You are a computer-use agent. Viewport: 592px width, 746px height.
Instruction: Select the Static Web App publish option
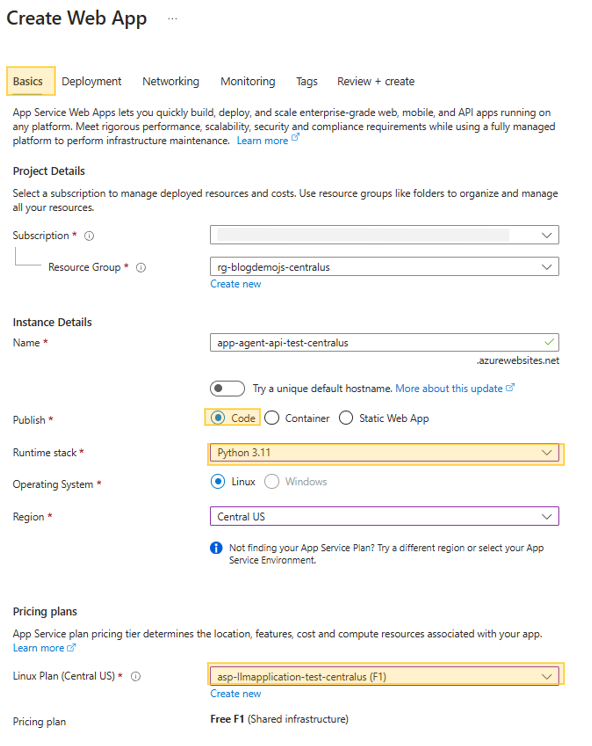(346, 418)
